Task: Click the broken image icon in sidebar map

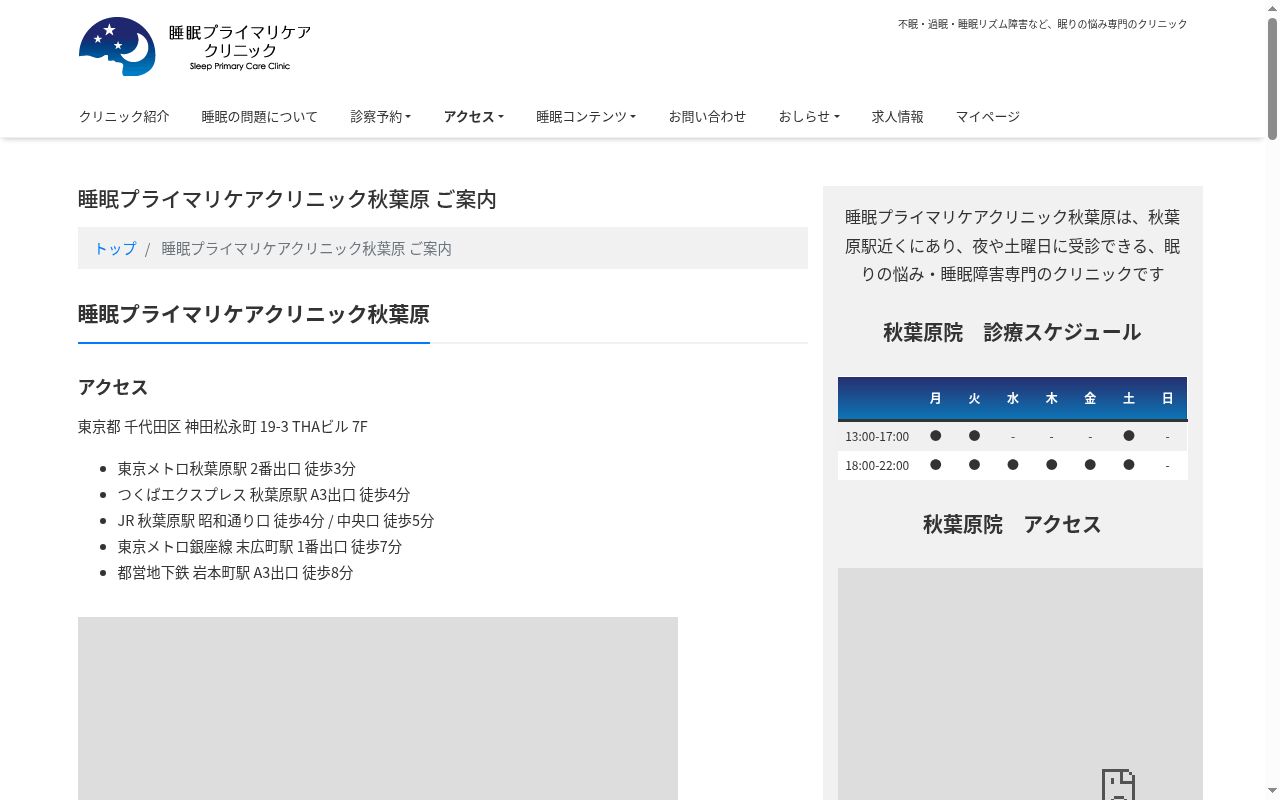Action: pos(1118,784)
